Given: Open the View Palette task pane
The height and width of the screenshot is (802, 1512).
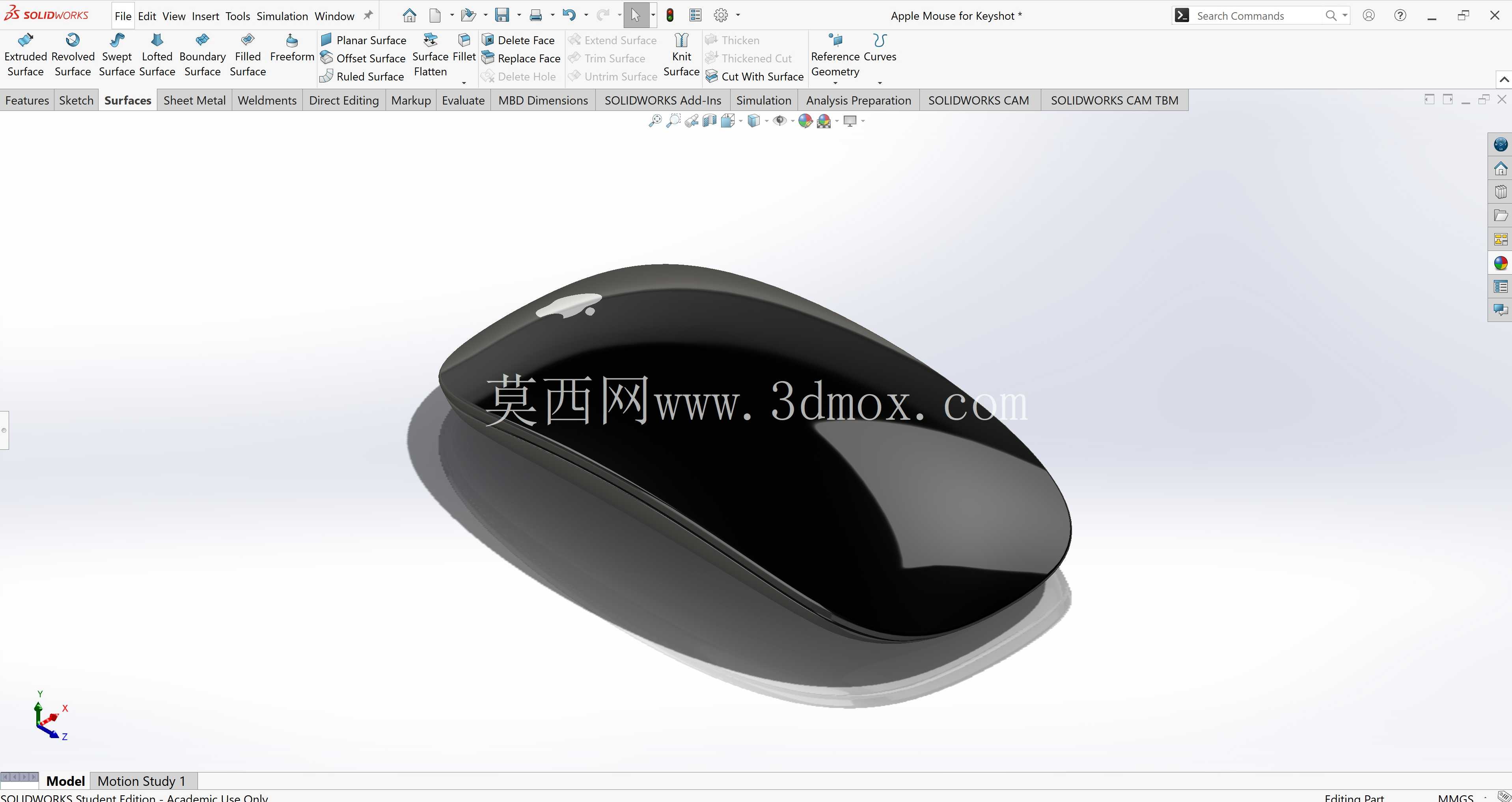Looking at the screenshot, I should [x=1500, y=239].
